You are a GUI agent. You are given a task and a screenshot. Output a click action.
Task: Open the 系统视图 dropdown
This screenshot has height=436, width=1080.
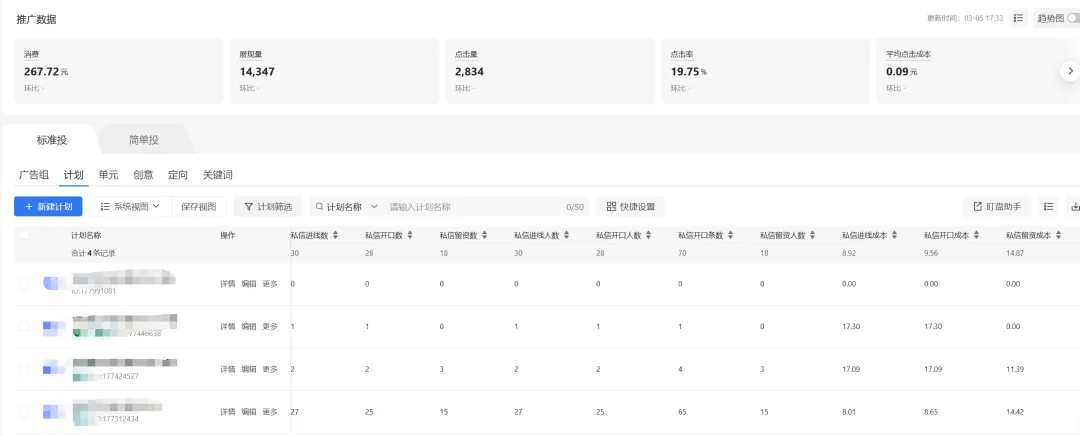130,206
